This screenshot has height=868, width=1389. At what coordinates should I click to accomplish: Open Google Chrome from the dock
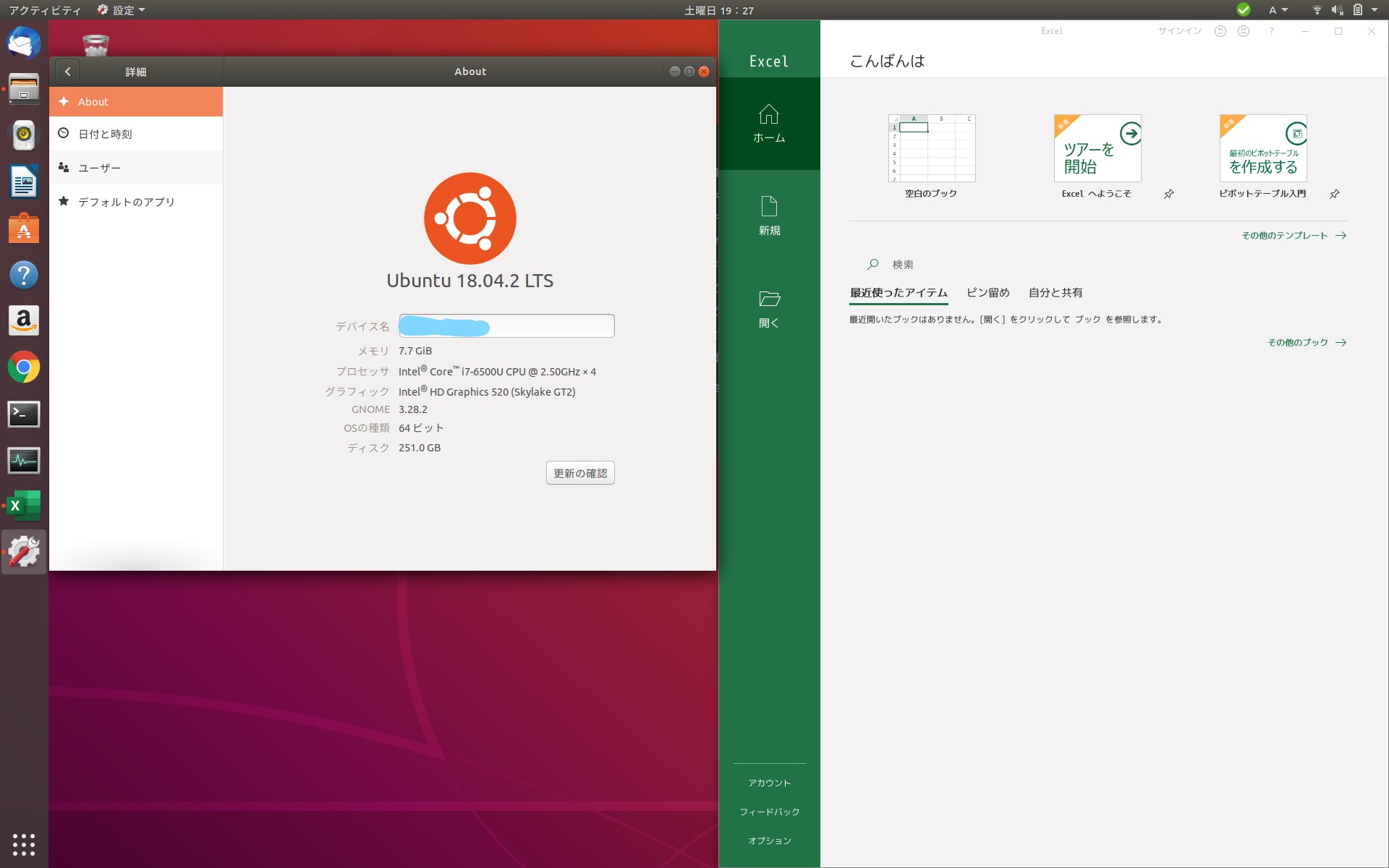click(23, 367)
